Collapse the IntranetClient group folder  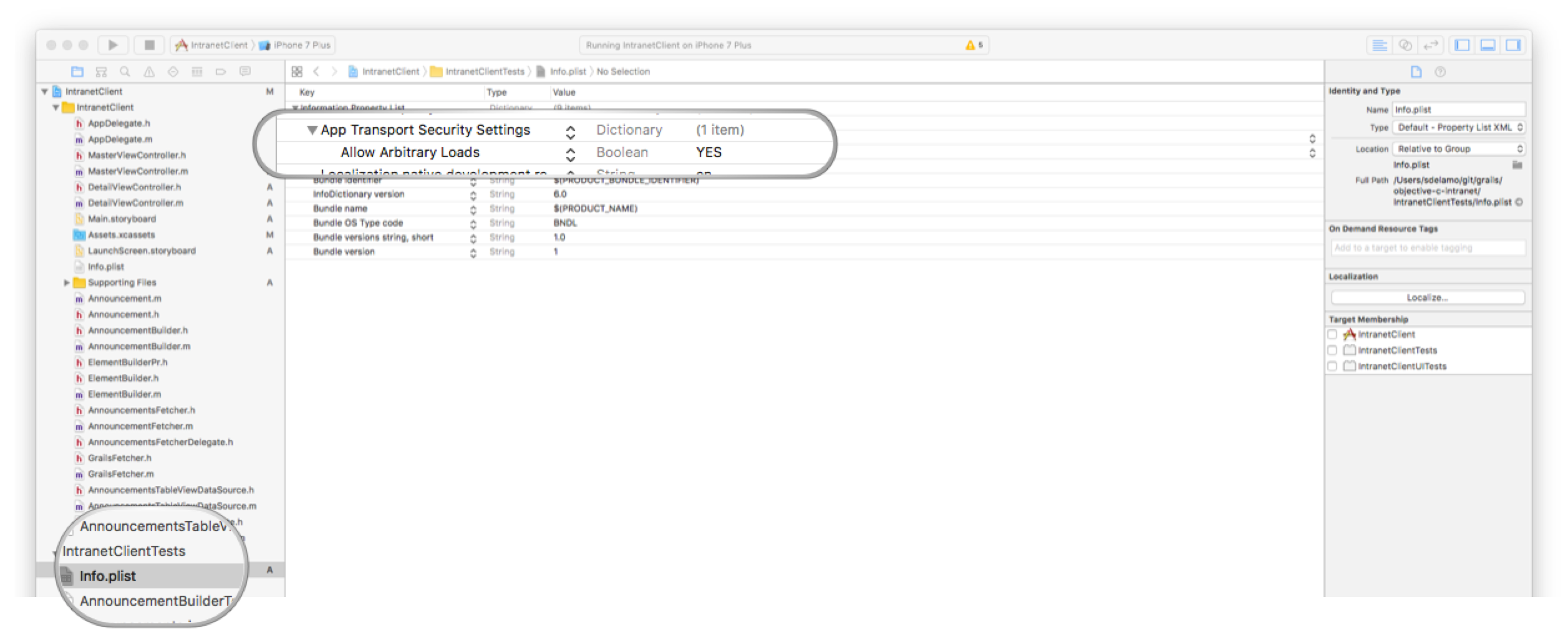(x=56, y=108)
